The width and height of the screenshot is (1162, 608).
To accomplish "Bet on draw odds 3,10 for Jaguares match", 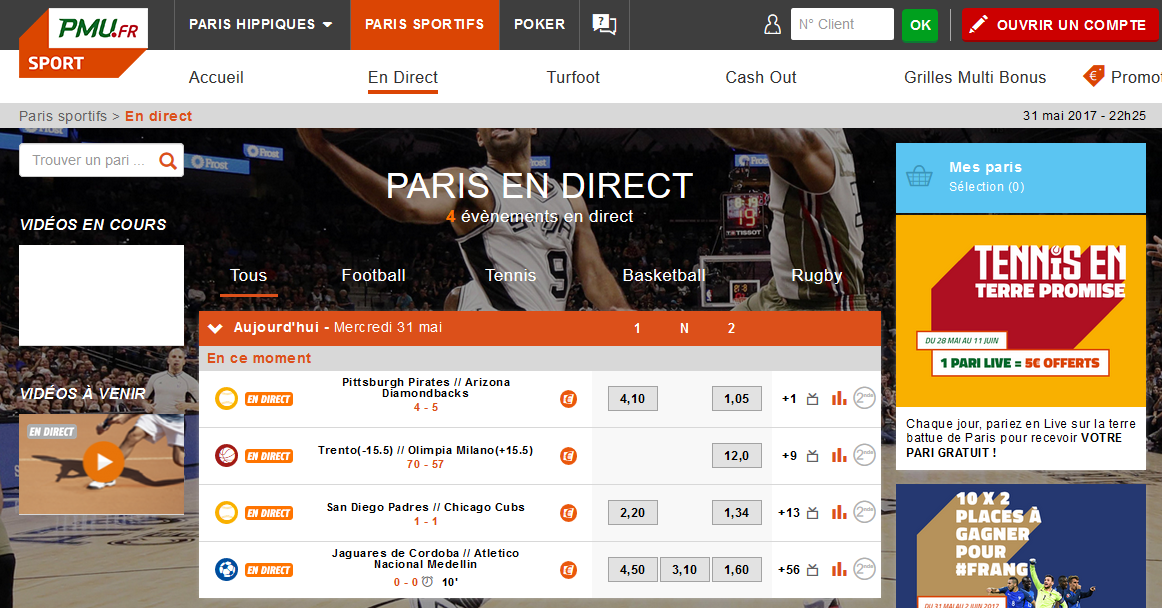I will tap(685, 570).
